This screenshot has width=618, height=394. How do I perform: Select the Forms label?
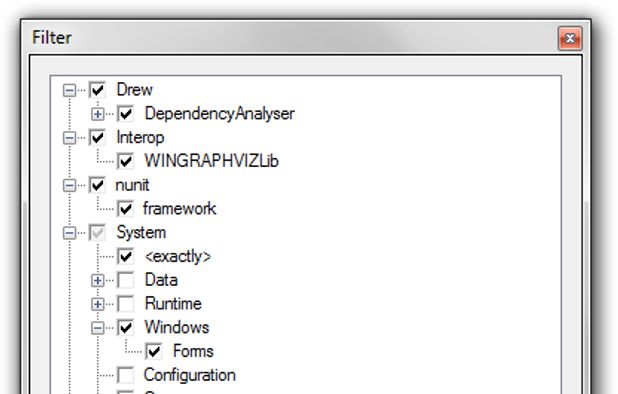(x=194, y=351)
